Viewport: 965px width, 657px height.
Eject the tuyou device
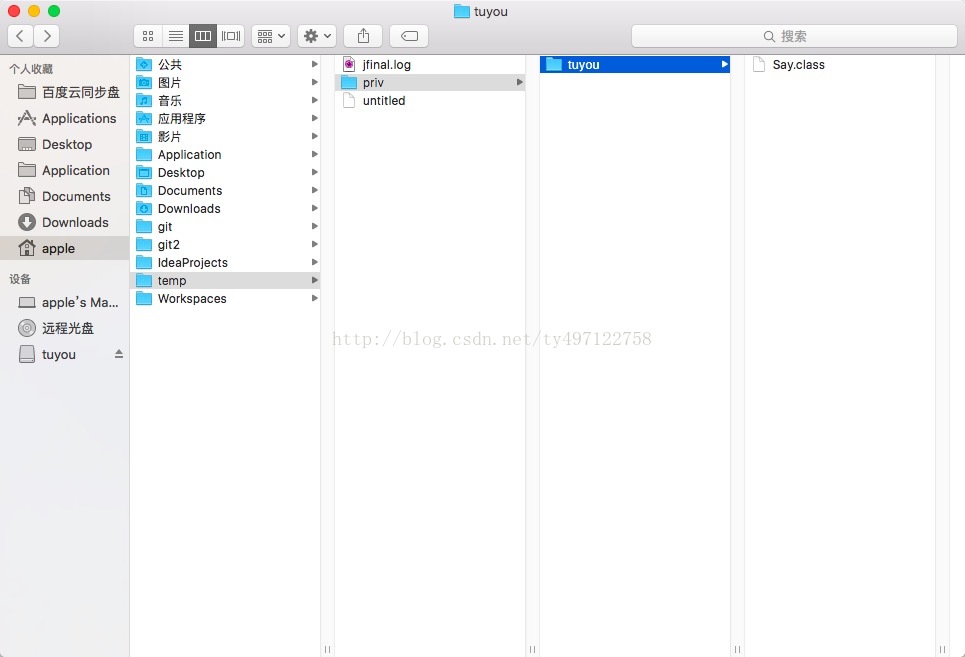pyautogui.click(x=119, y=354)
